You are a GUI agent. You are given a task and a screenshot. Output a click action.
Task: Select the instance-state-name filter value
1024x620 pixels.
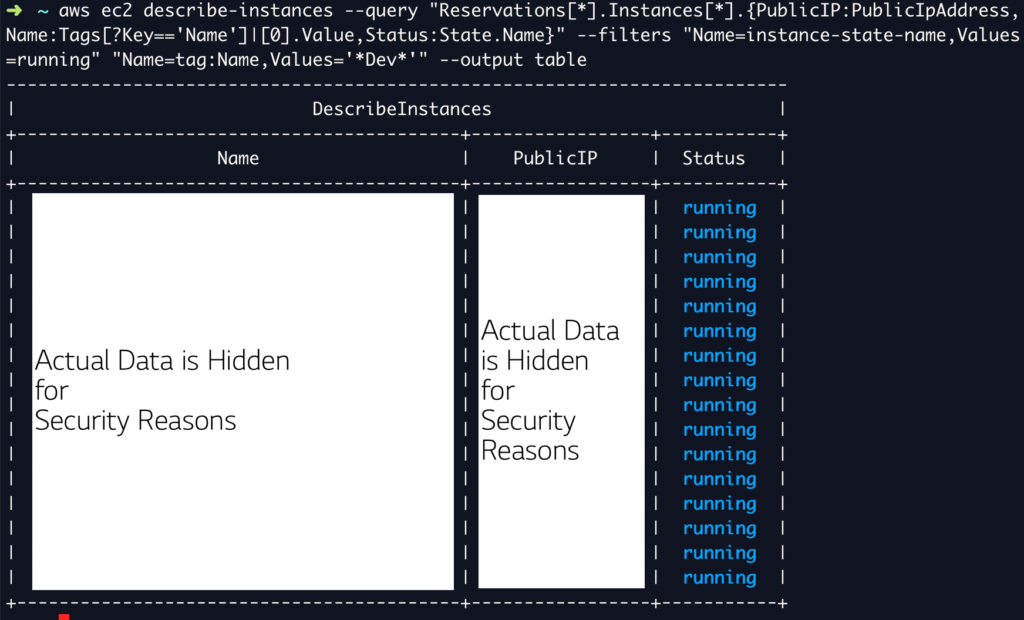point(845,35)
